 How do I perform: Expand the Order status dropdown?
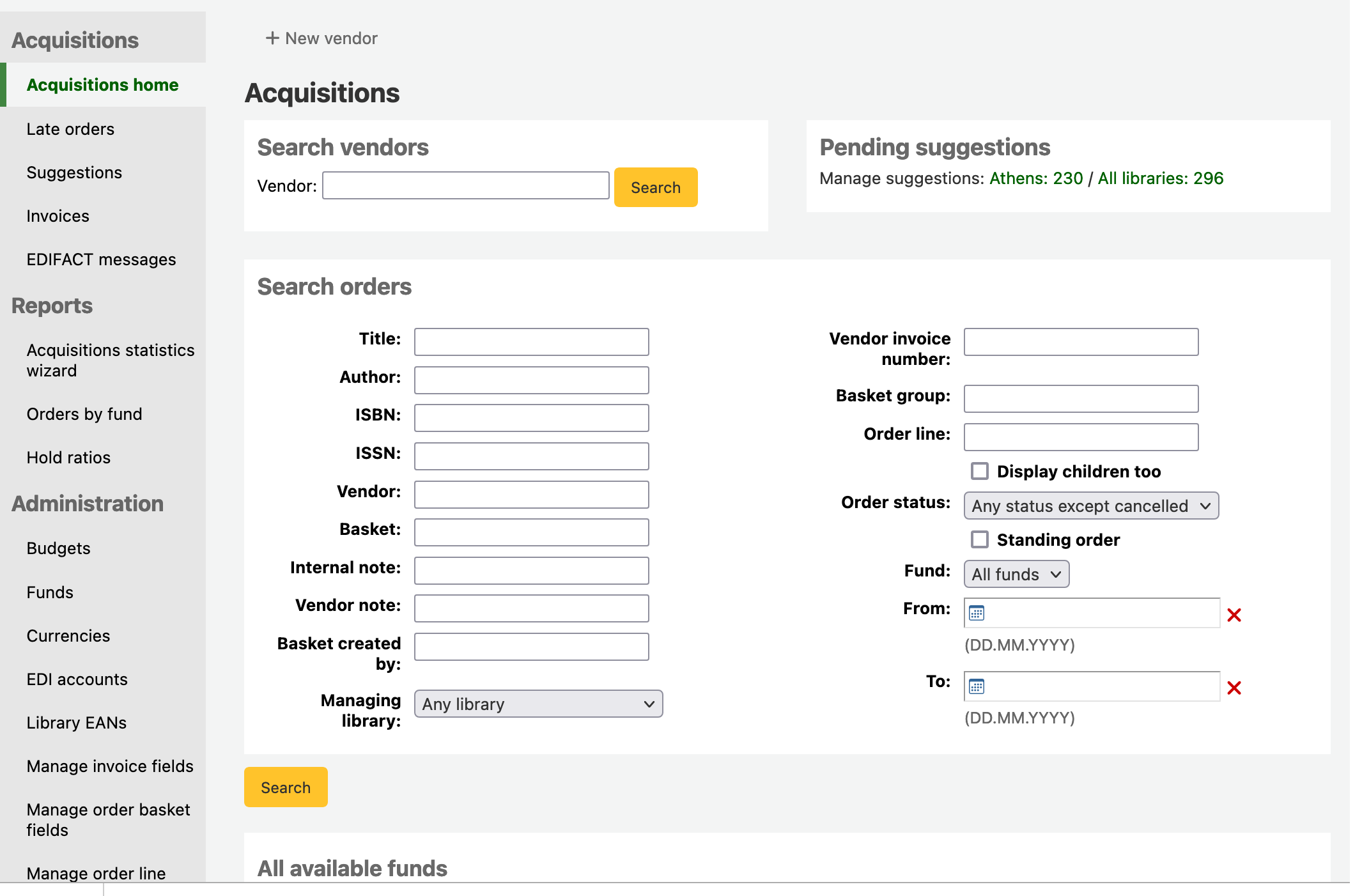[x=1090, y=506]
